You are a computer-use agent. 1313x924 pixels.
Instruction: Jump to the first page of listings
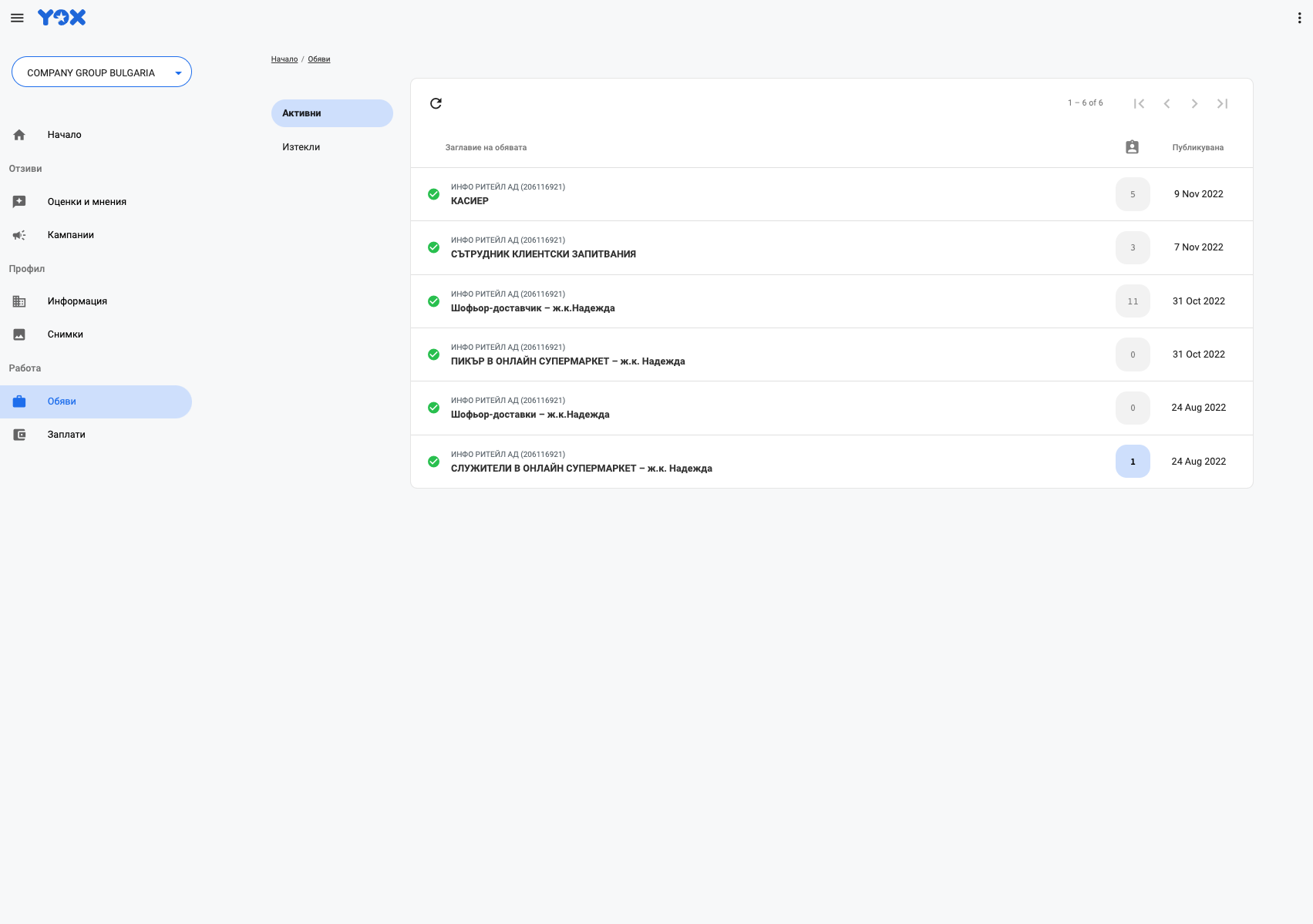[1139, 103]
